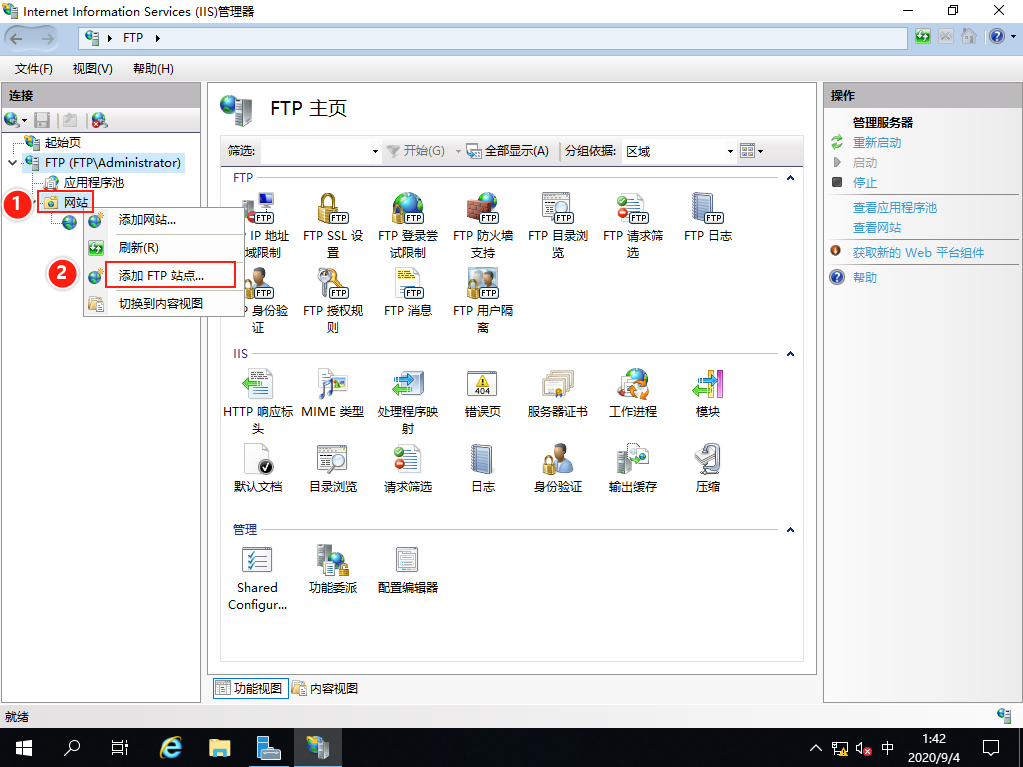The image size is (1023, 767).
Task: Switch to 功能视图 tab
Action: click(251, 688)
